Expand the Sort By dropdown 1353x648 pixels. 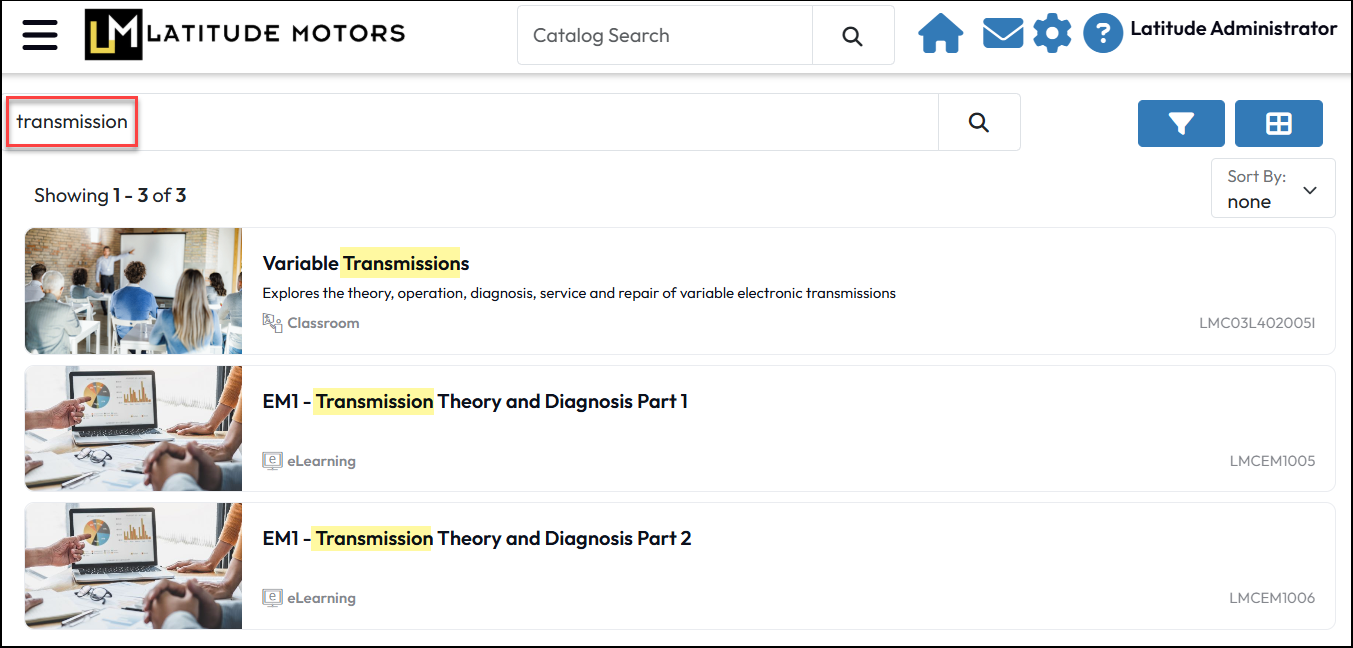1273,188
